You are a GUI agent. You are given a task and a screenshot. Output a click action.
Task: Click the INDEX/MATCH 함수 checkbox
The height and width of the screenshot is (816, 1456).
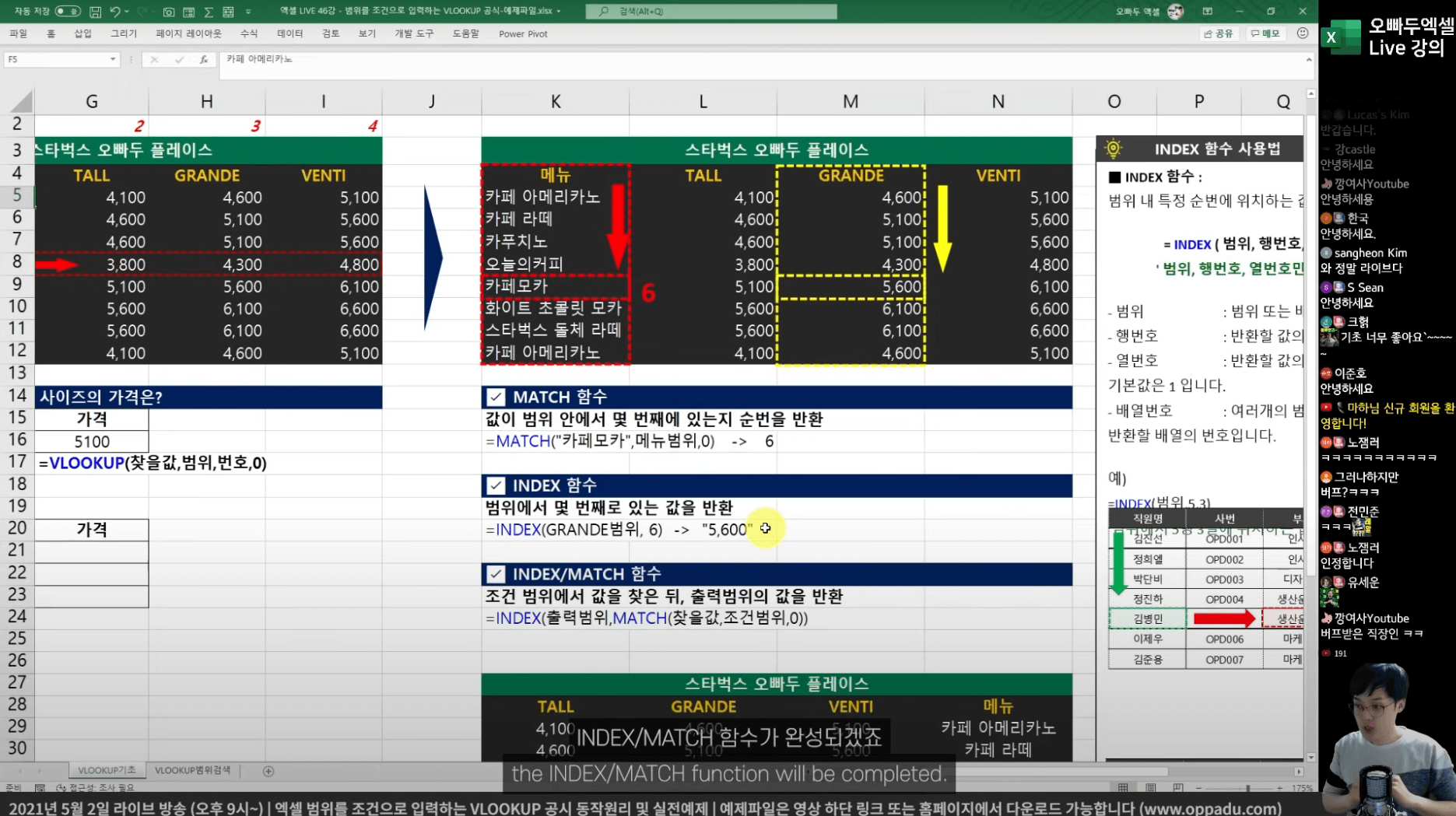pos(496,574)
